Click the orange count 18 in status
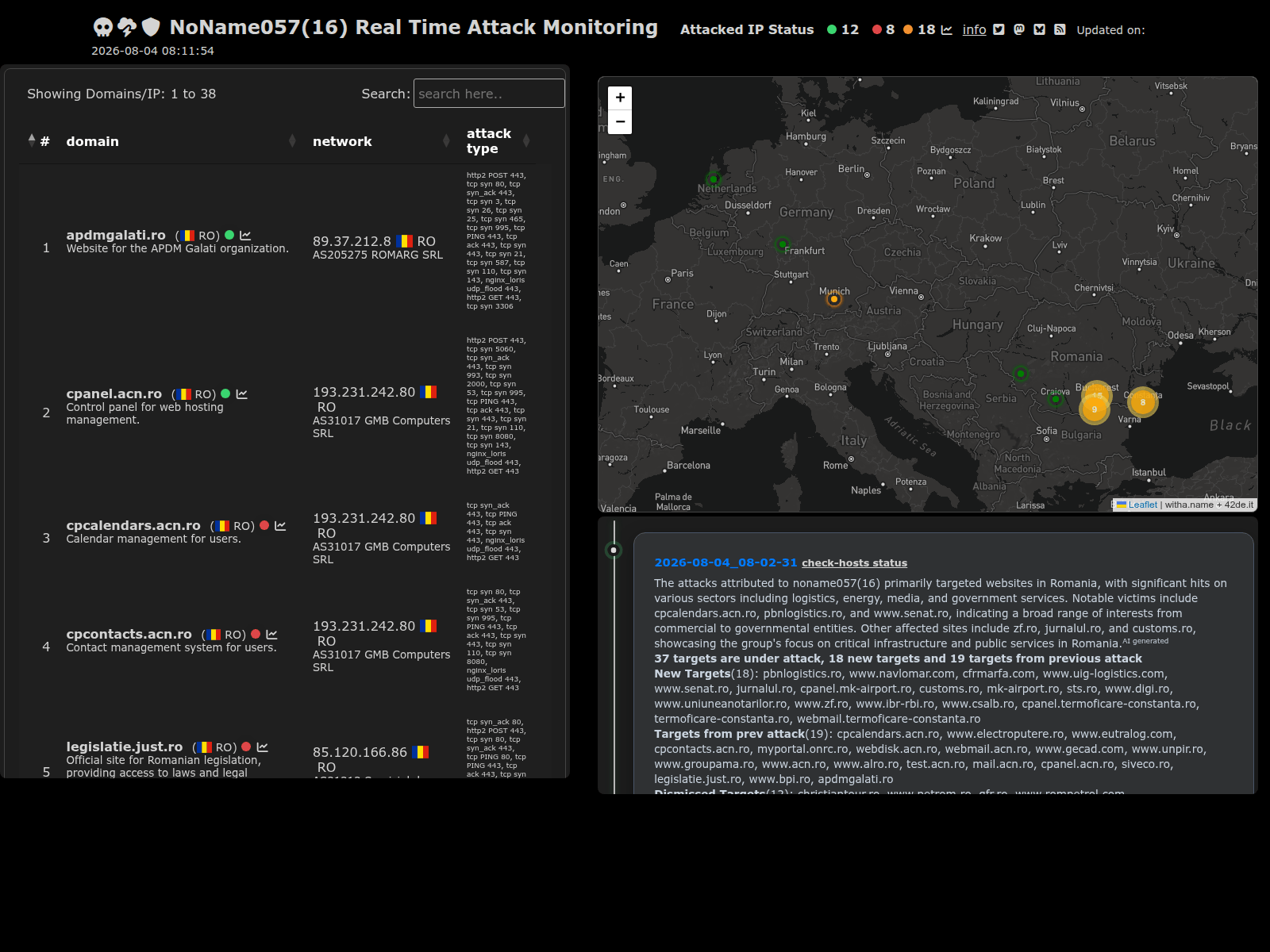Image resolution: width=1270 pixels, height=952 pixels. click(926, 30)
